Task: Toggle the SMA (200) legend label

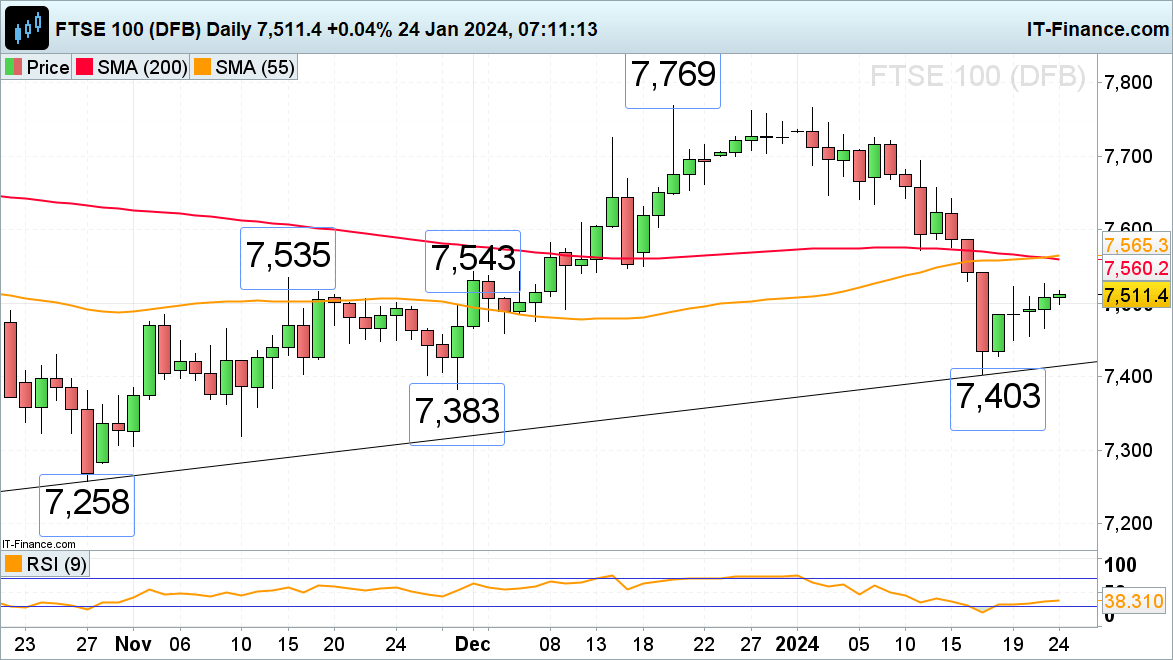Action: click(x=140, y=68)
